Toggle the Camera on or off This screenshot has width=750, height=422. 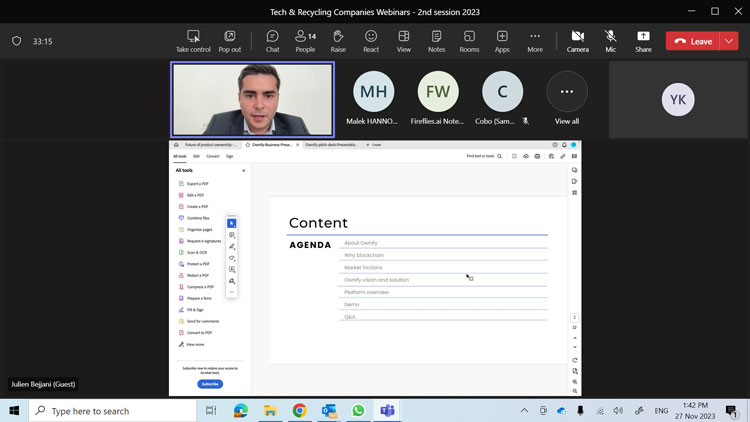click(x=577, y=40)
